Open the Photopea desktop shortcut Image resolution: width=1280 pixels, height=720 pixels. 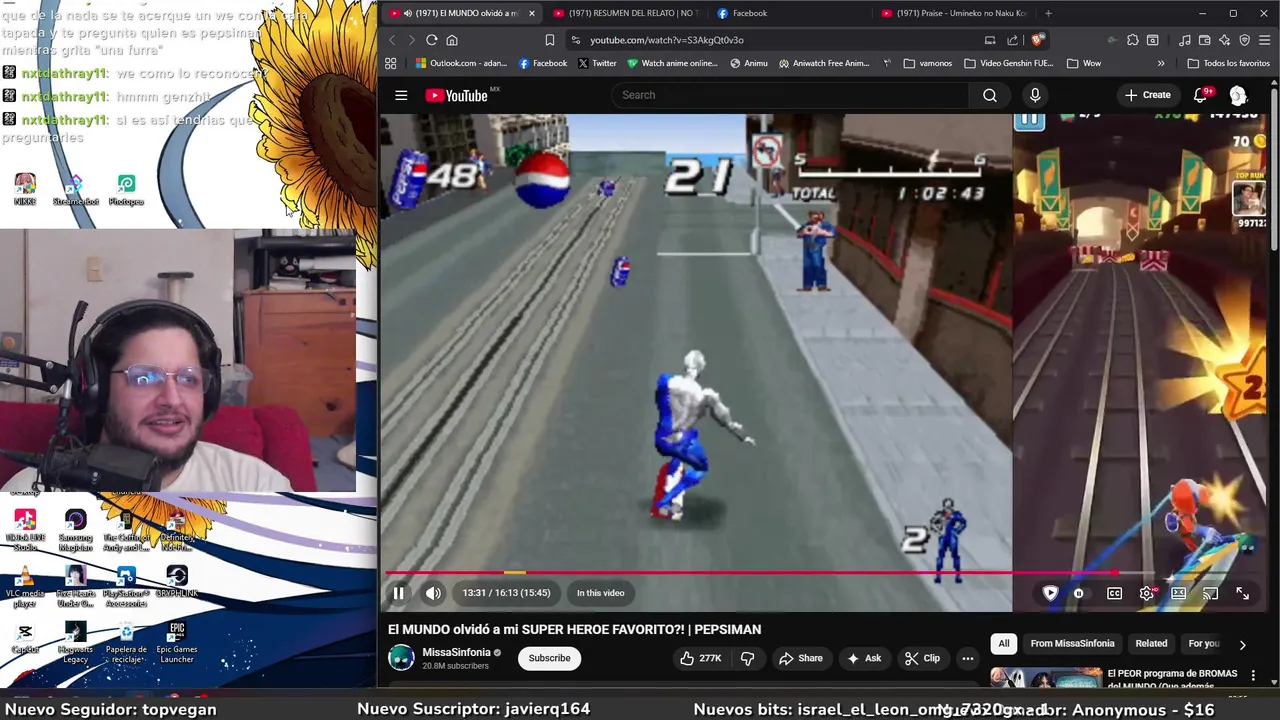(126, 190)
